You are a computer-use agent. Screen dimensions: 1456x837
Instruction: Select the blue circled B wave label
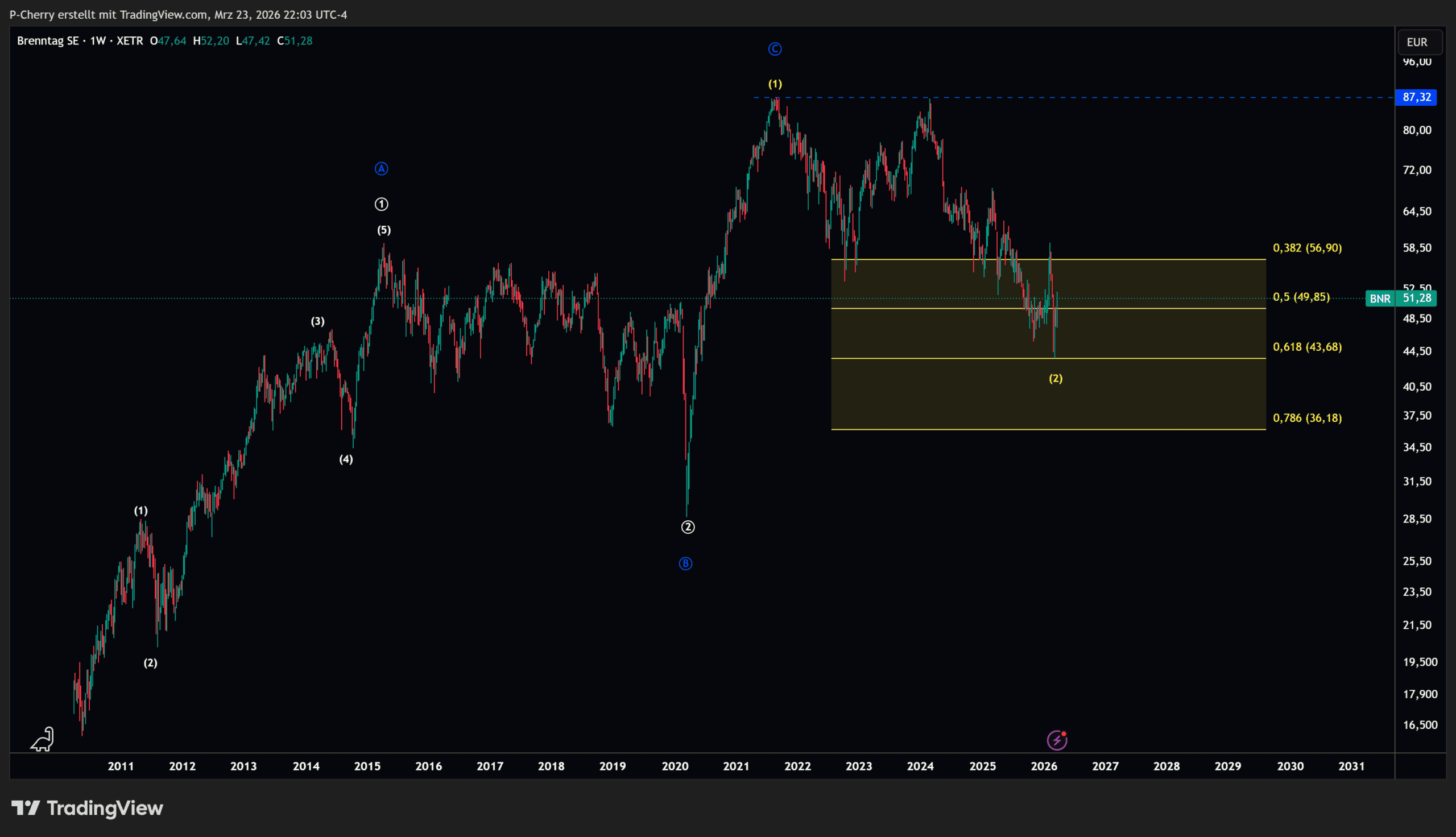click(x=685, y=564)
